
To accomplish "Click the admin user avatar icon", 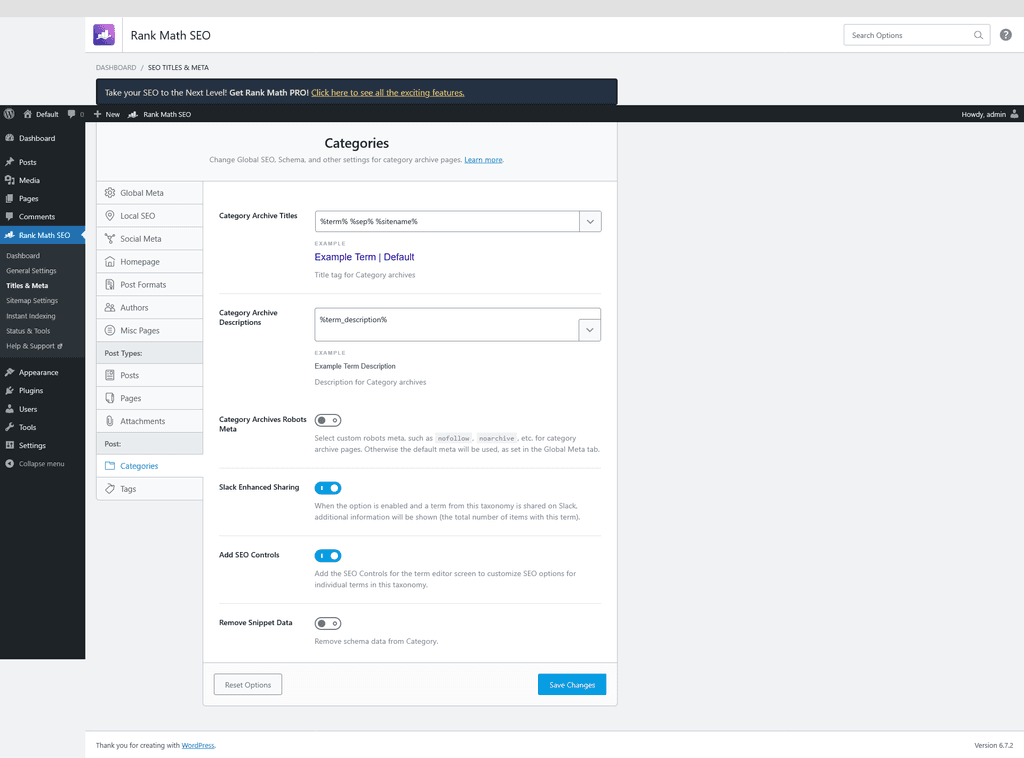I will coord(1014,114).
